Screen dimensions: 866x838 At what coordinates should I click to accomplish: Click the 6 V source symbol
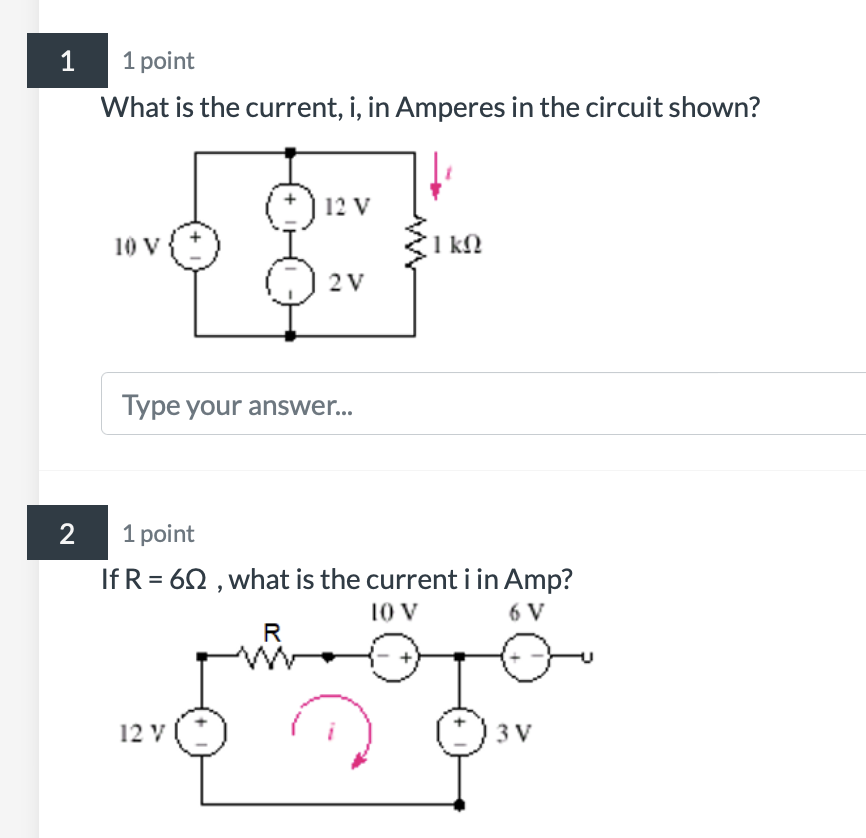[x=525, y=656]
